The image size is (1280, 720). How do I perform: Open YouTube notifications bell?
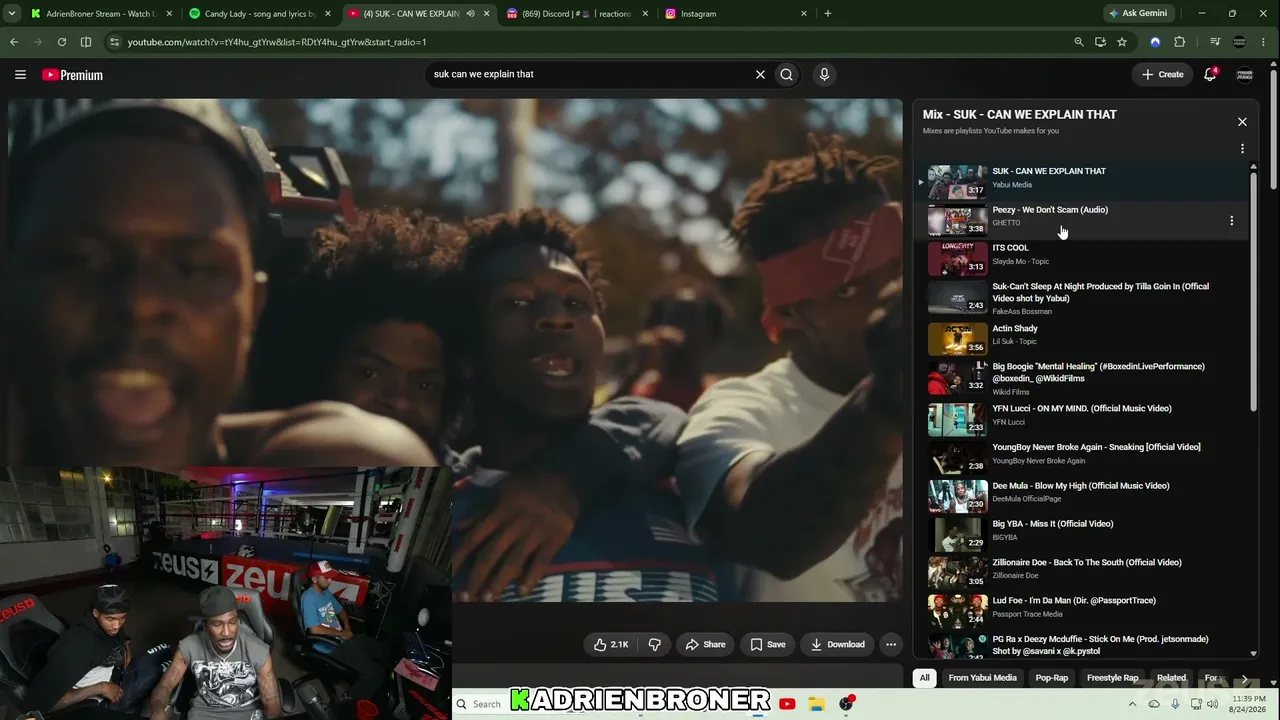(1210, 75)
